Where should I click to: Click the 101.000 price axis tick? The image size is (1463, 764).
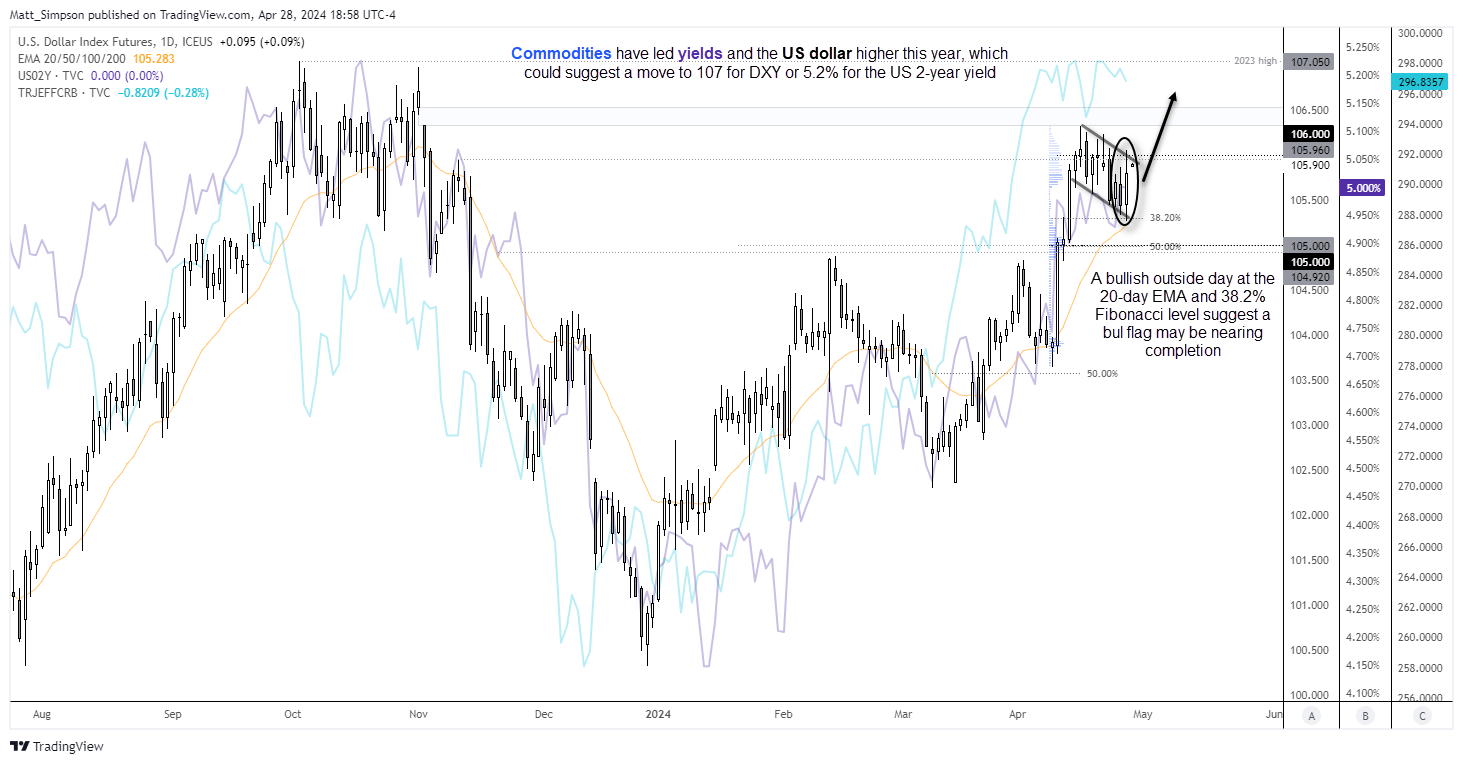click(1309, 605)
